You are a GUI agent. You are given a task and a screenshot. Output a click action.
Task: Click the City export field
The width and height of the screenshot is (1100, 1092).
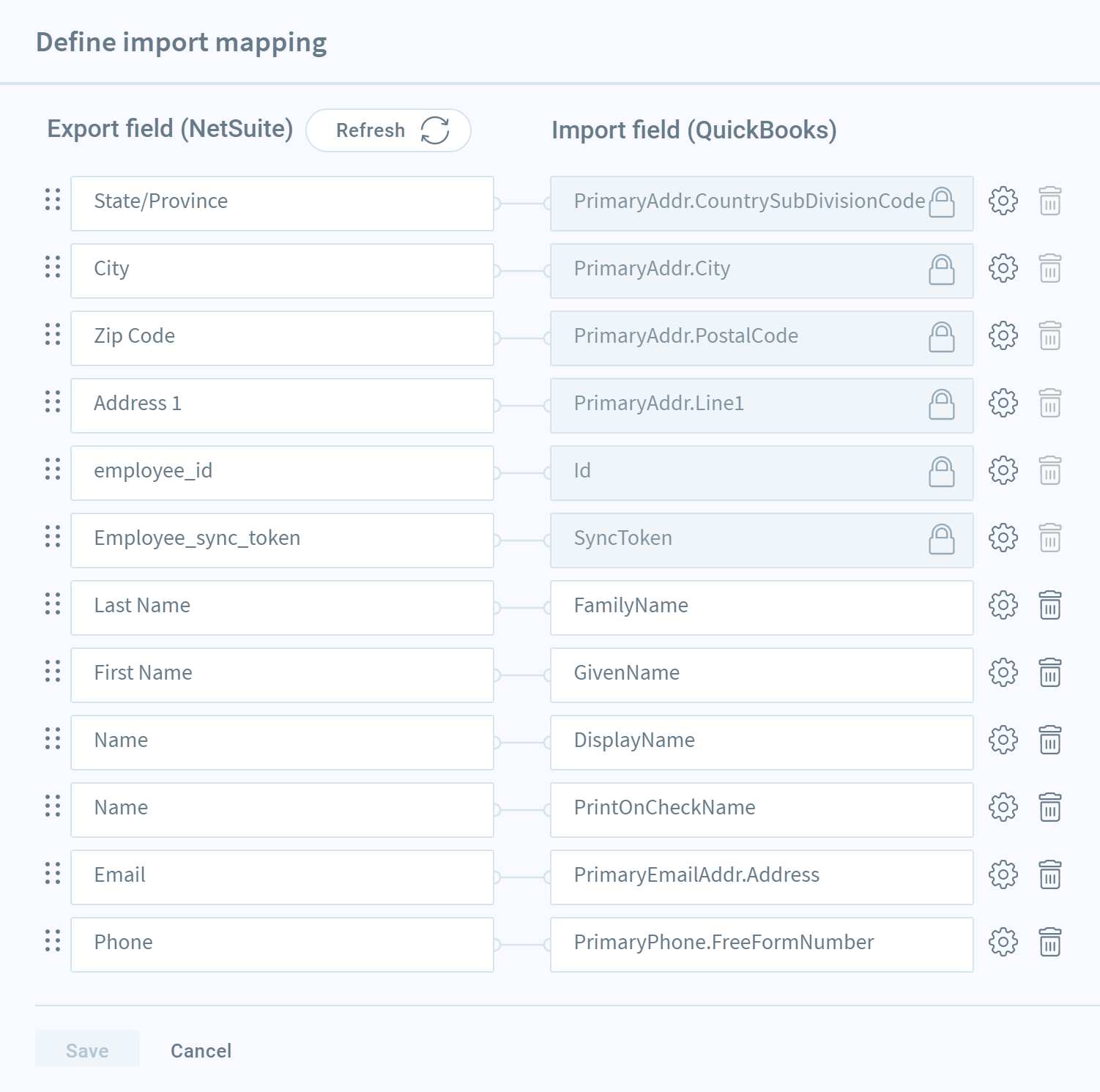282,271
